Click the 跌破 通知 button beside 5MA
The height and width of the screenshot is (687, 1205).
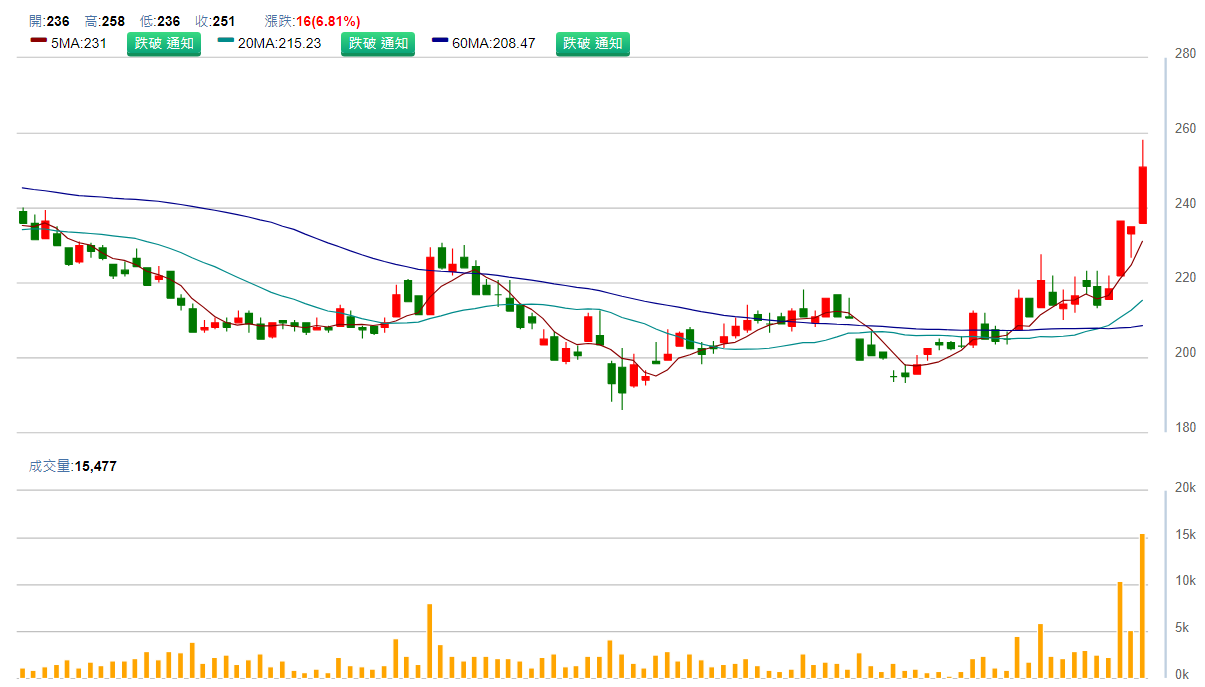tap(164, 43)
